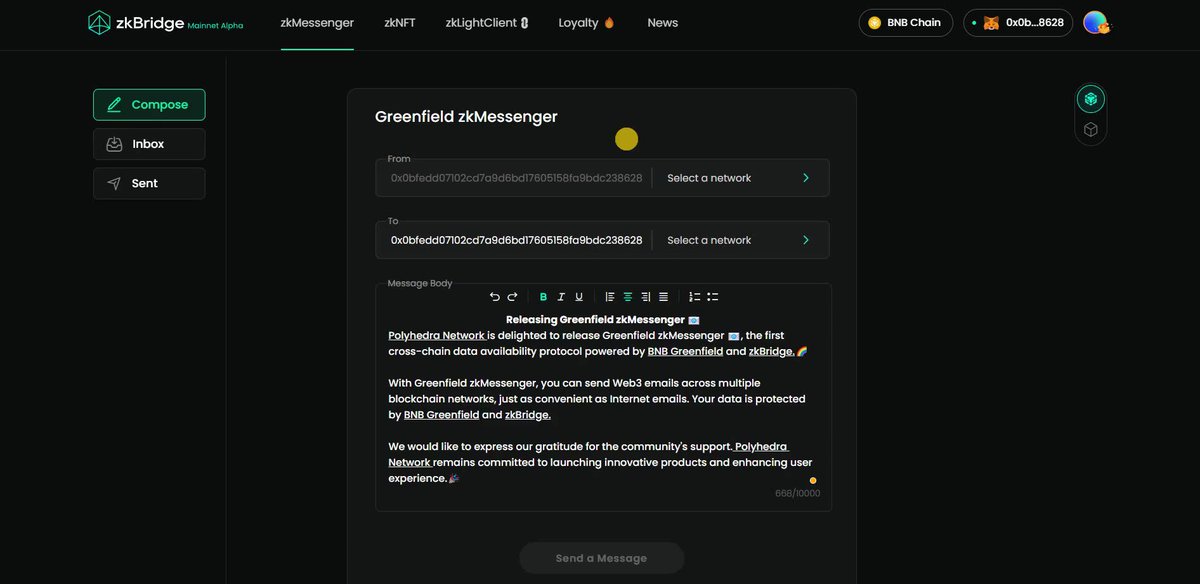Open the zkLightClient tab
Viewport: 1200px width, 584px height.
click(x=487, y=23)
